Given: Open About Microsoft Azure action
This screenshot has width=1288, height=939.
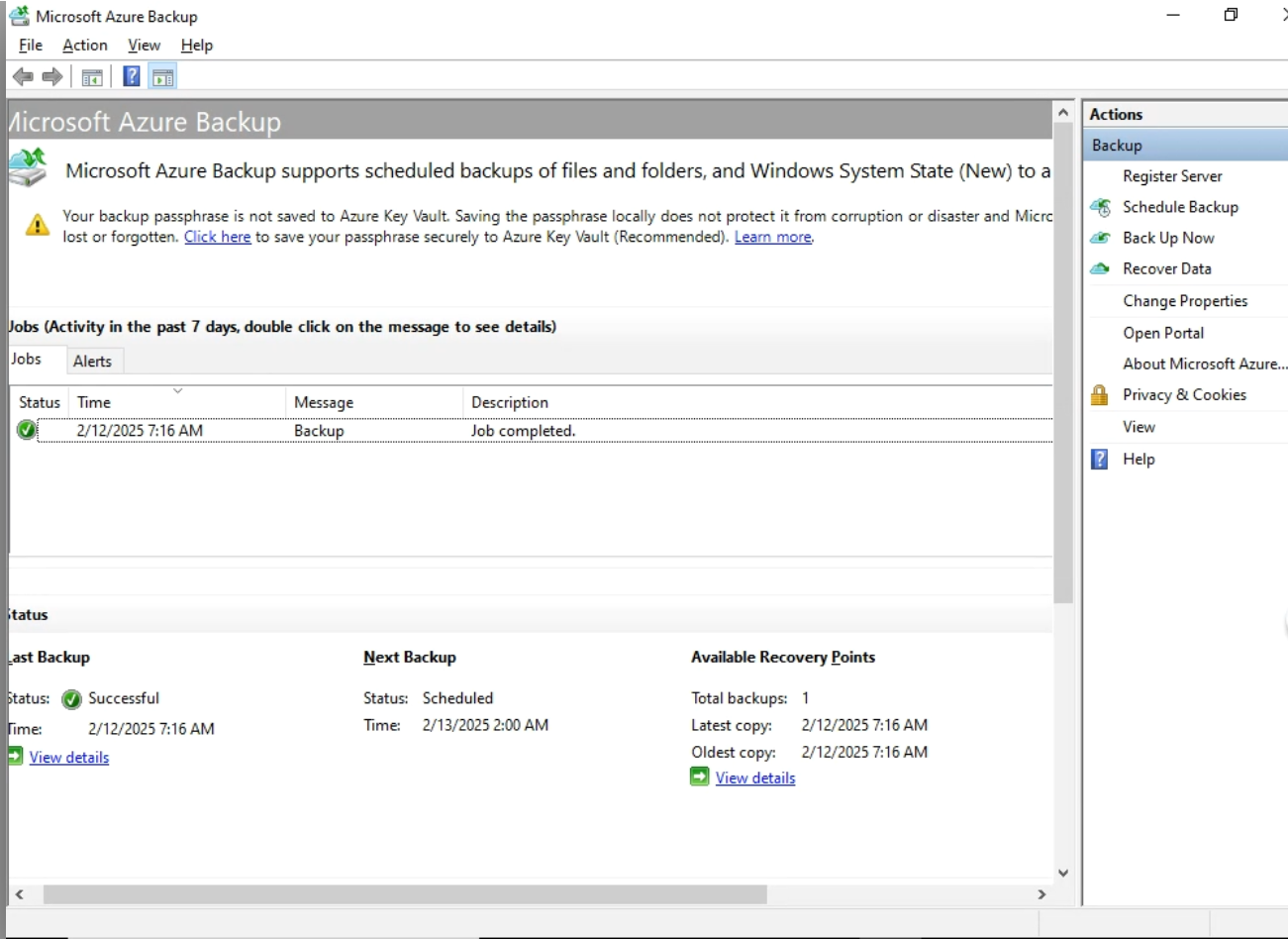Looking at the screenshot, I should click(1205, 364).
